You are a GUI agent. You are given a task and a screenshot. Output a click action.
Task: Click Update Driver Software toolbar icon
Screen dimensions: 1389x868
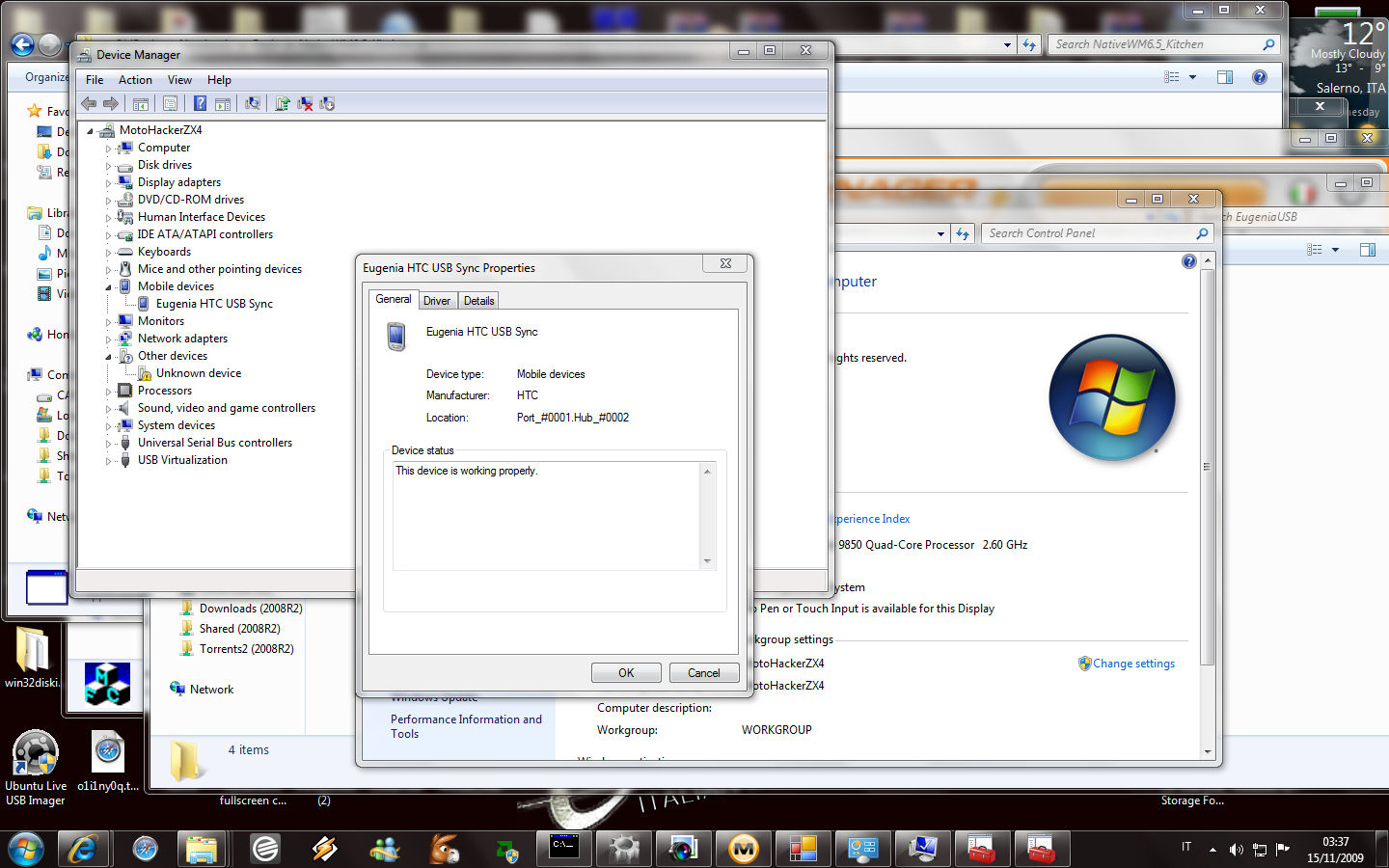pos(283,103)
